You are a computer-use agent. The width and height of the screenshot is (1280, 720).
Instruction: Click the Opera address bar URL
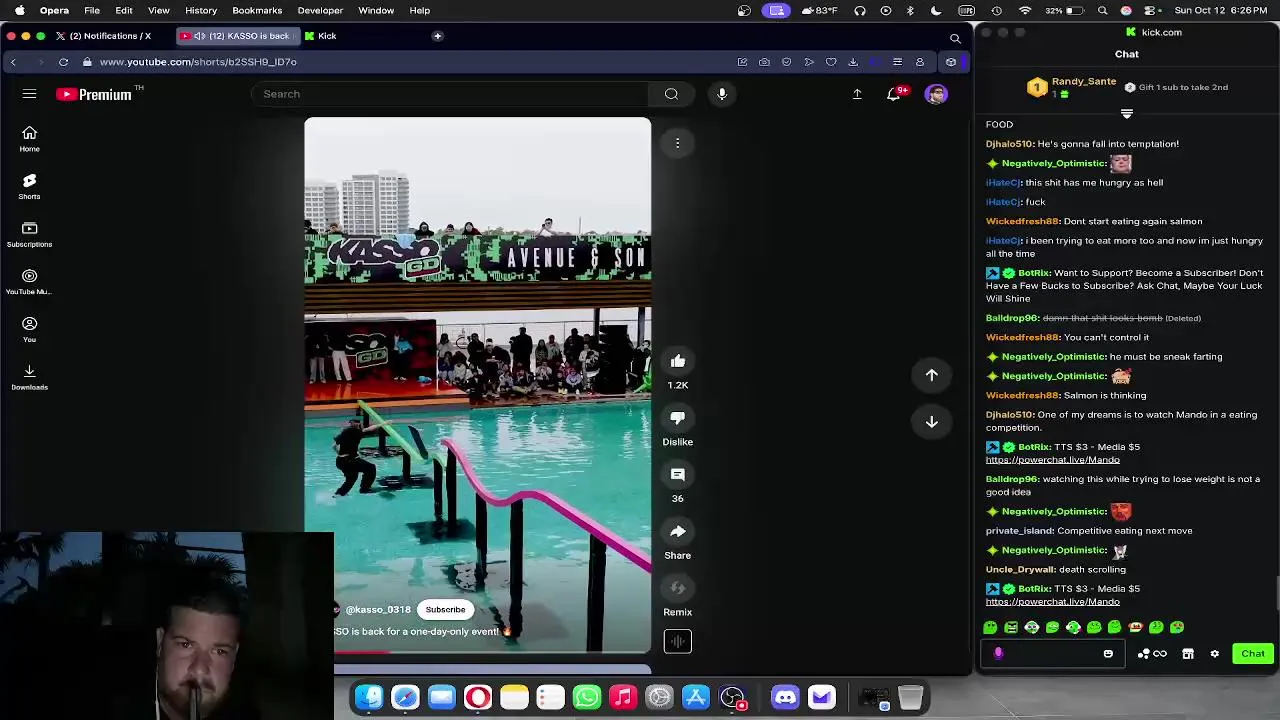click(198, 62)
